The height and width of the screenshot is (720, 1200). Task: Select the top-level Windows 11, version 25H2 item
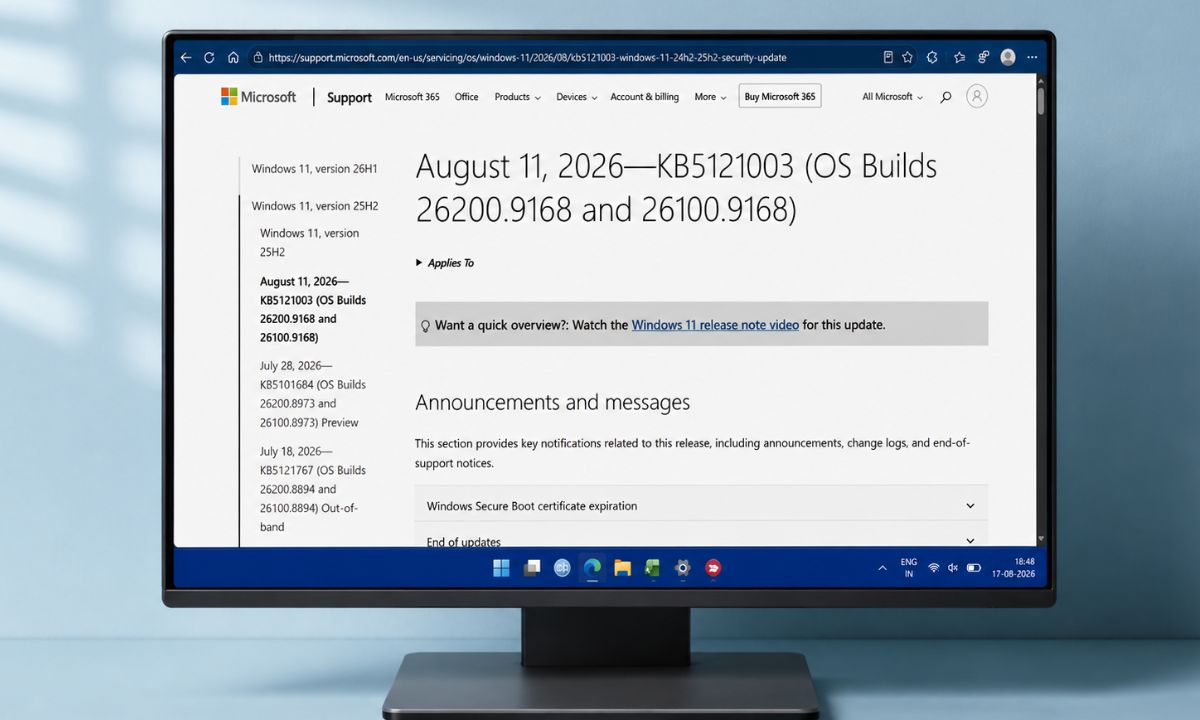pos(315,206)
